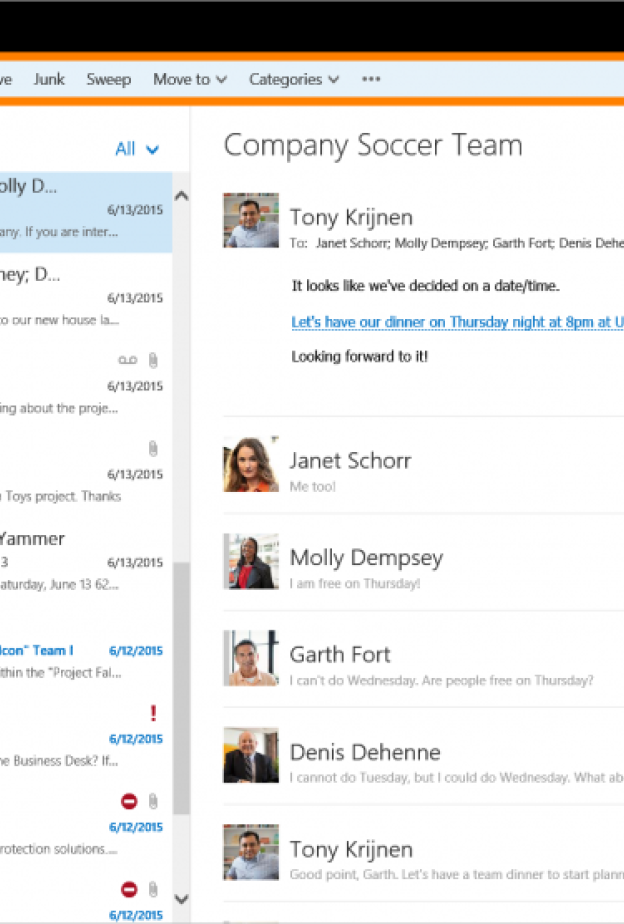Open the All filter dropdown
The height and width of the screenshot is (924, 624).
[137, 148]
